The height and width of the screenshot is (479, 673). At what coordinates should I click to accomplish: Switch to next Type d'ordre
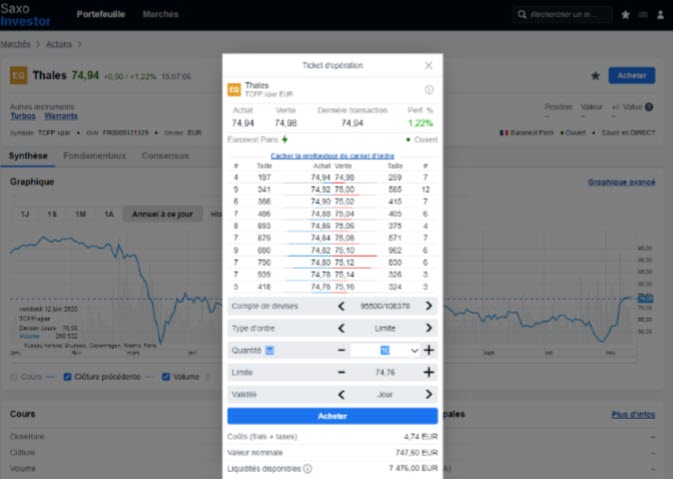(428, 328)
